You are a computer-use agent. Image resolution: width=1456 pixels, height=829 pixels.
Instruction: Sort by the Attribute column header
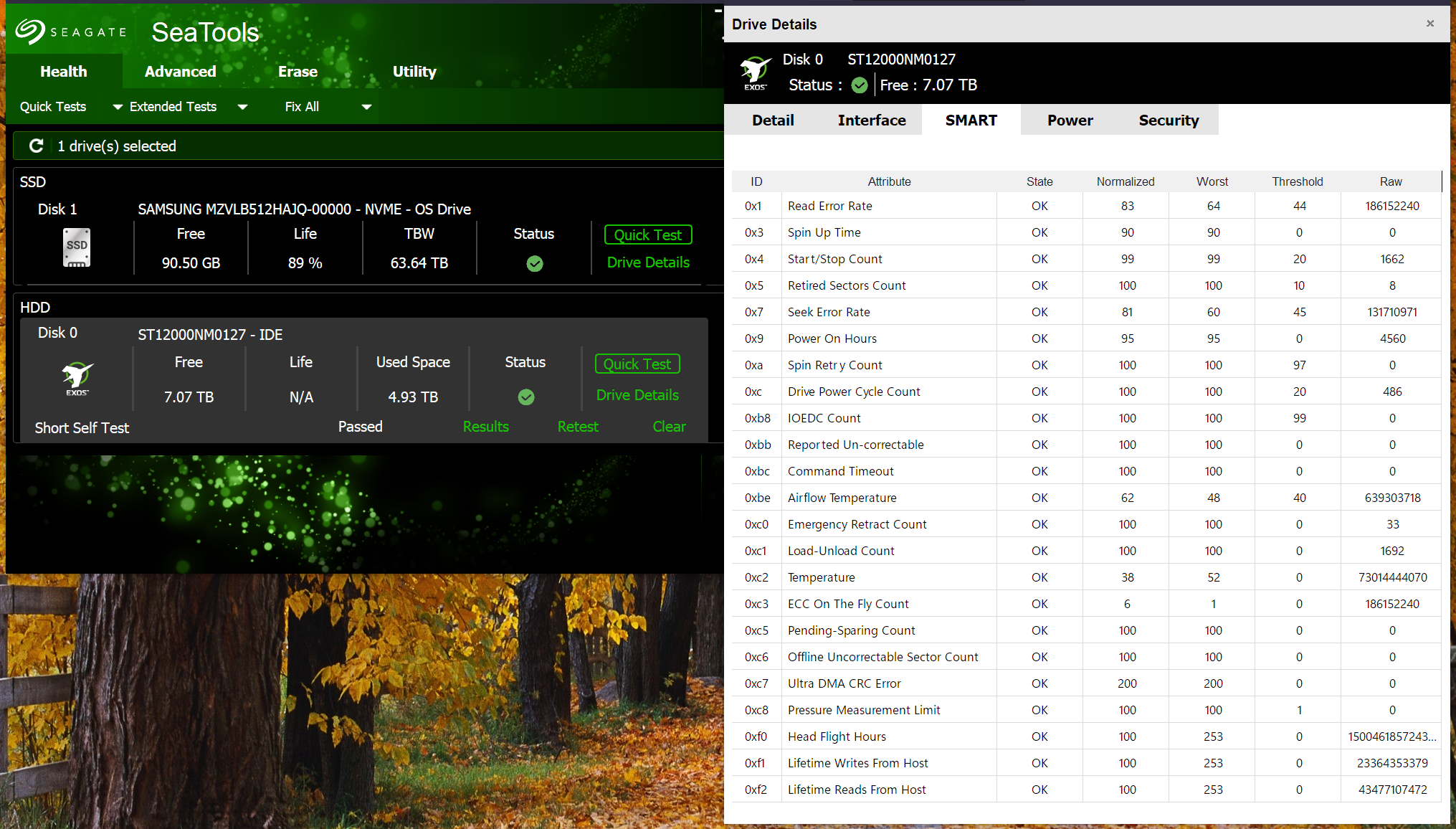(x=889, y=181)
